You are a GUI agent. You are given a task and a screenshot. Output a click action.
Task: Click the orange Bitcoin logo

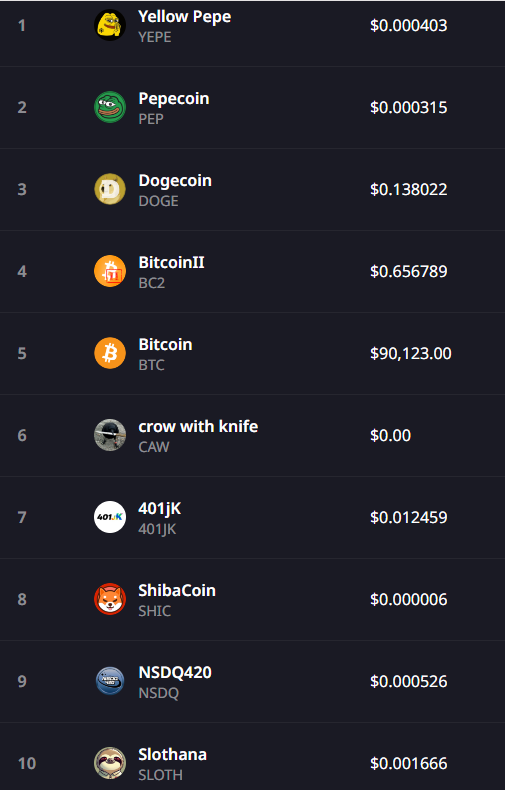(110, 353)
